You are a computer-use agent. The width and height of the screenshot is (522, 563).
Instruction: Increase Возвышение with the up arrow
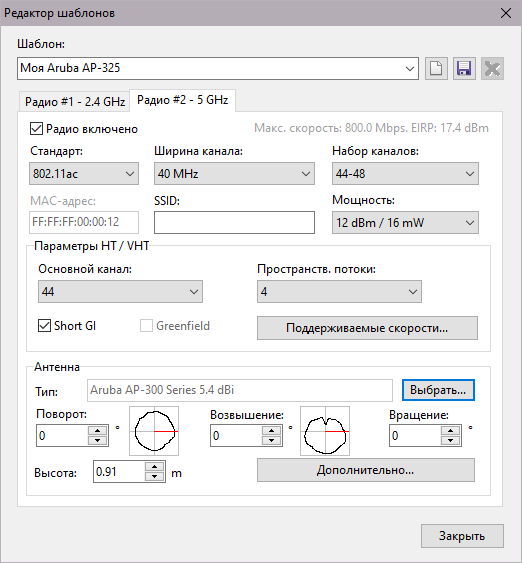tap(271, 431)
